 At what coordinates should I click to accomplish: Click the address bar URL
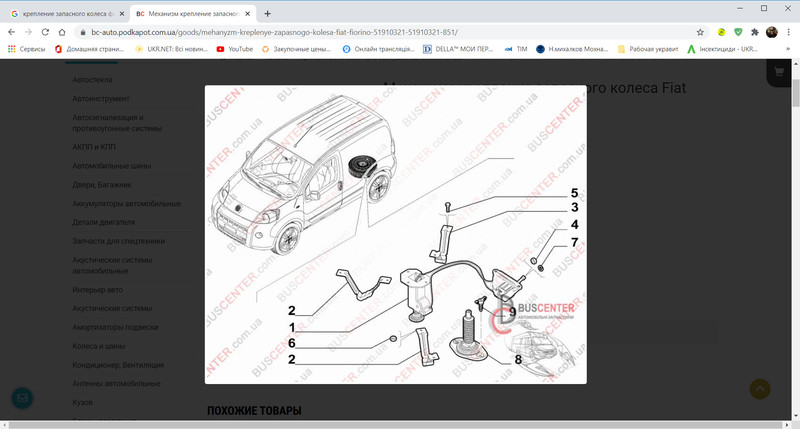[x=274, y=32]
